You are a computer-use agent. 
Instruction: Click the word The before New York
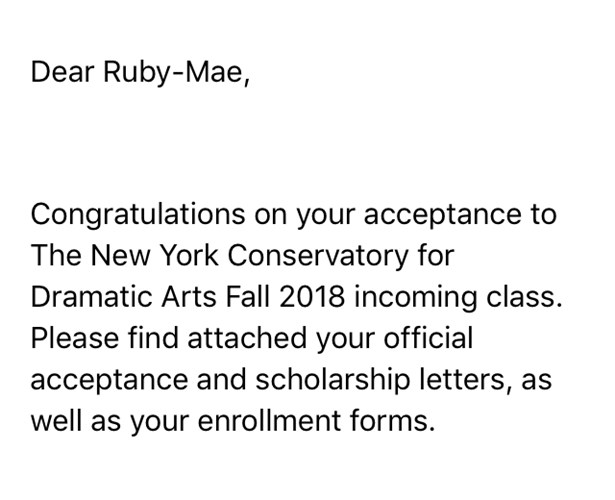click(x=56, y=255)
